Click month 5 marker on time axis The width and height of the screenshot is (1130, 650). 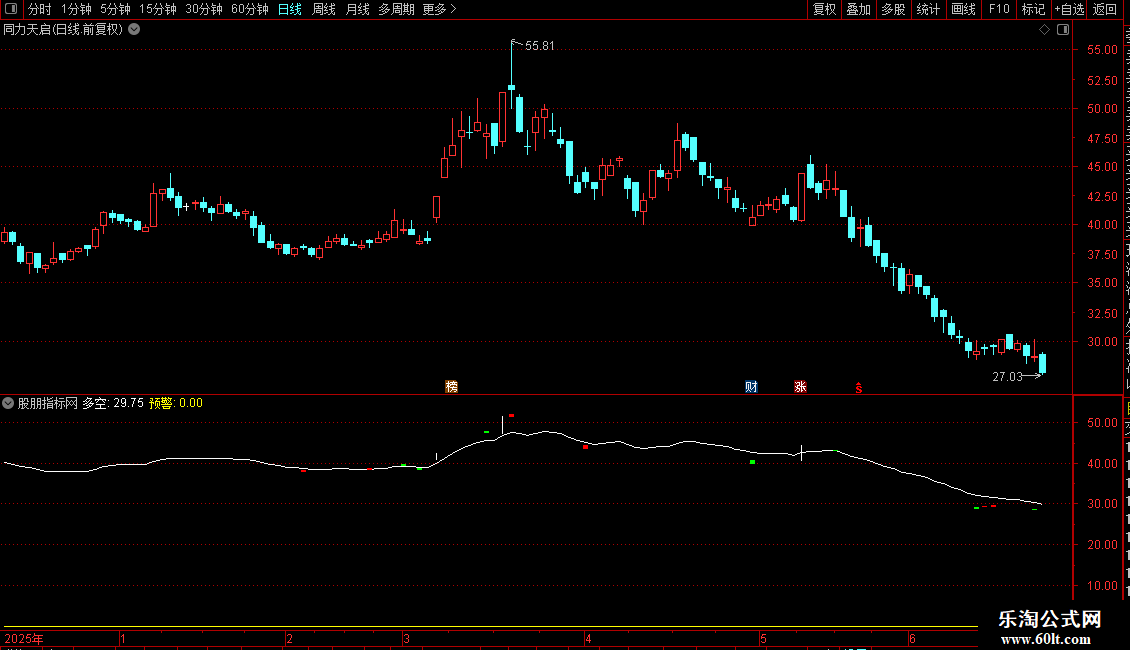(763, 639)
